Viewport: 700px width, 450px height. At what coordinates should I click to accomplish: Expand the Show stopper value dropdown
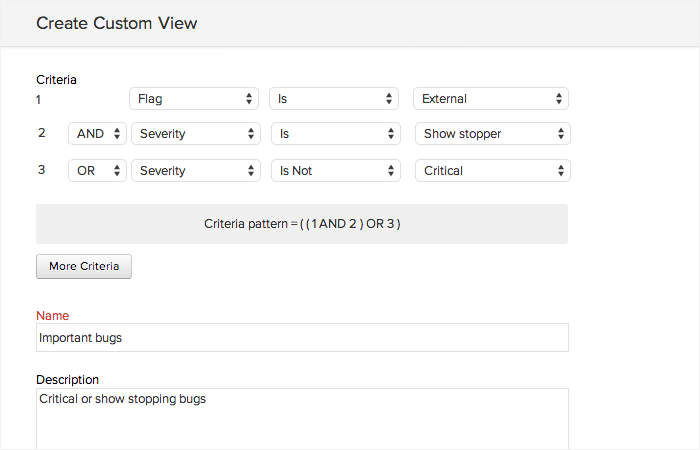(492, 134)
